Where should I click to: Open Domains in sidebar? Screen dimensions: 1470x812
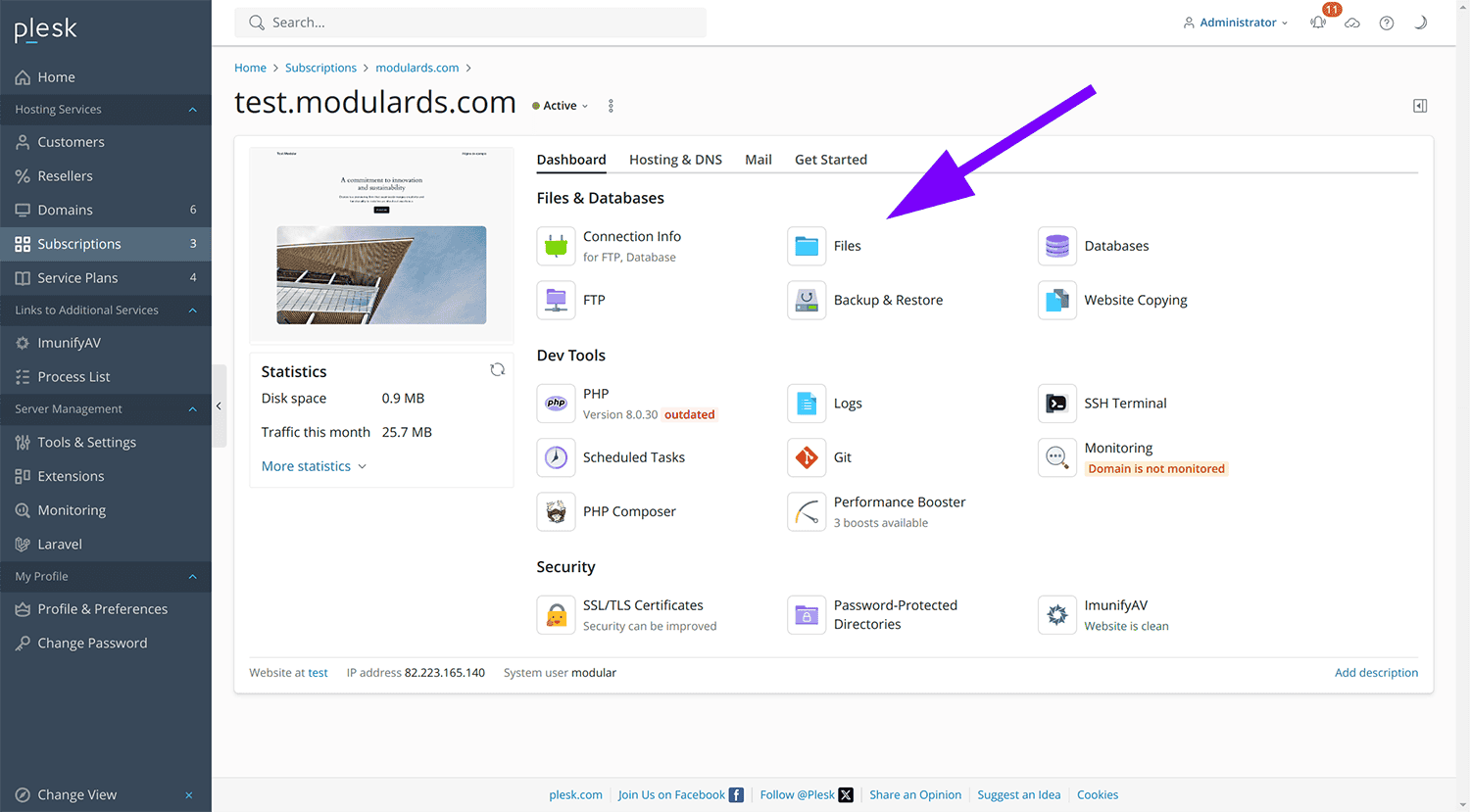106,210
